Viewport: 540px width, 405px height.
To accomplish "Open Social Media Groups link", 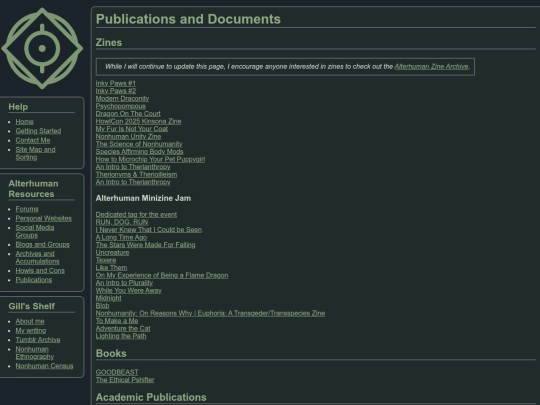I will tap(35, 231).
